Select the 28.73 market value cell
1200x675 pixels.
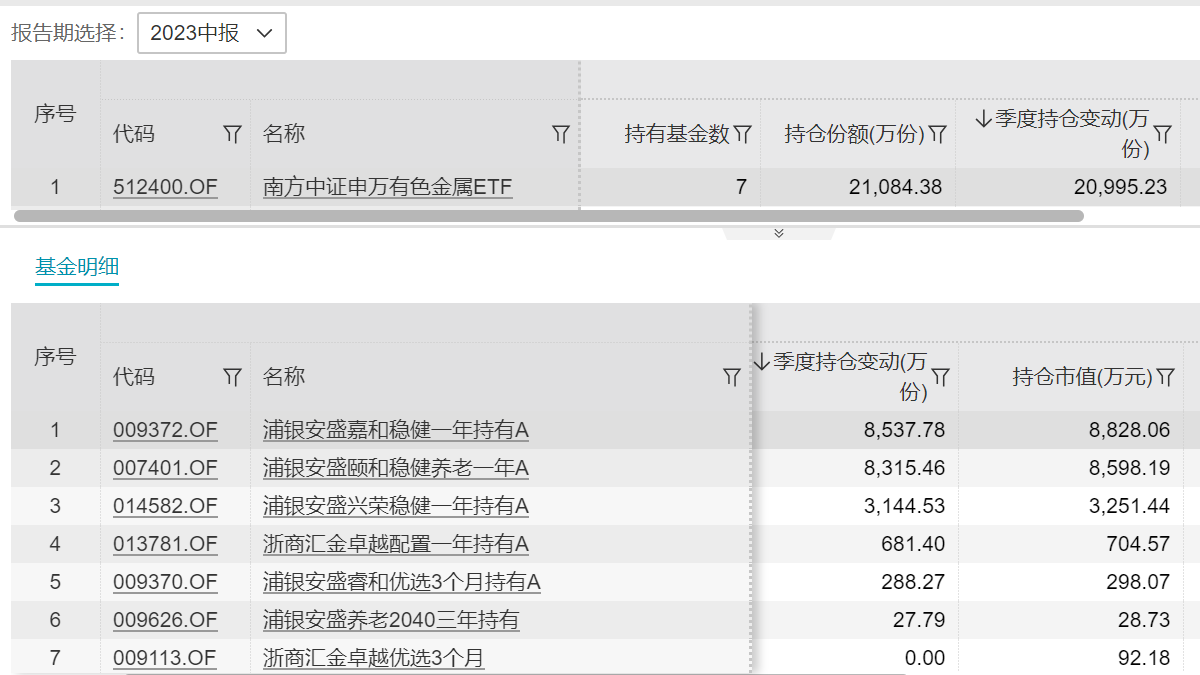pyautogui.click(x=1071, y=620)
